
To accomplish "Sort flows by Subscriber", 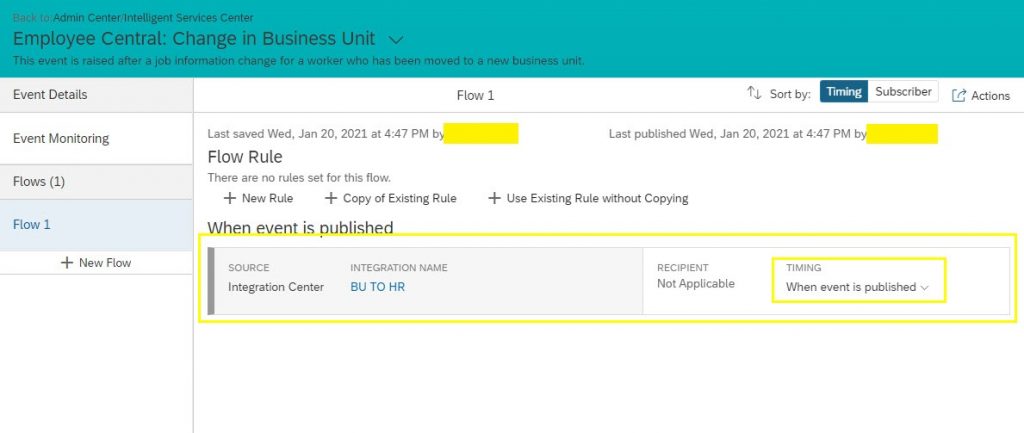I will tap(903, 92).
